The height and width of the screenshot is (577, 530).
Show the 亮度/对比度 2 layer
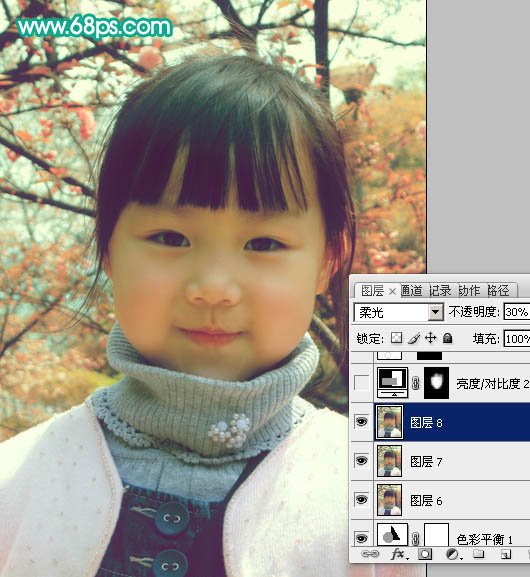point(361,383)
